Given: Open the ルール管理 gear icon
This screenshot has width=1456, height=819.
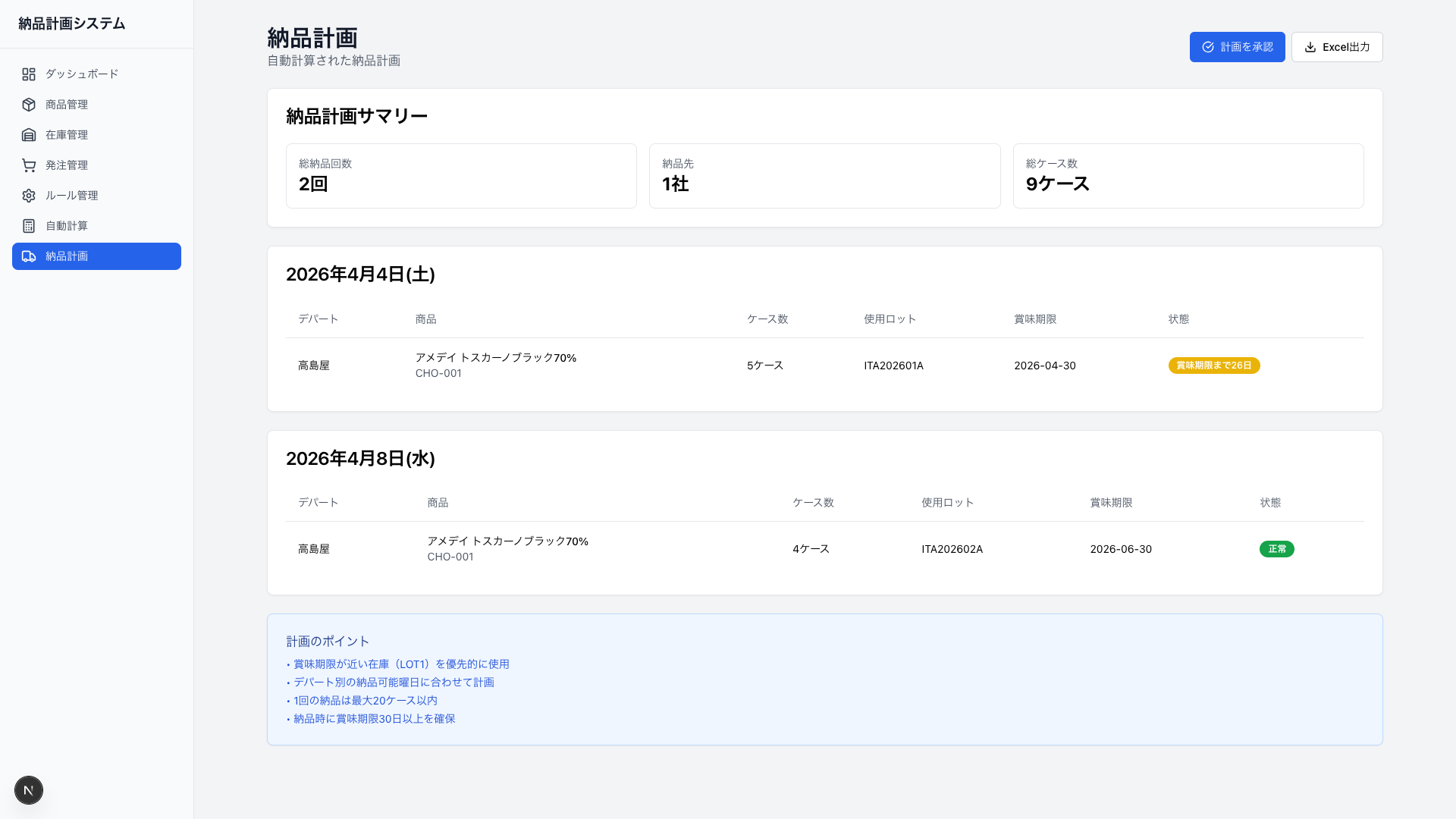Looking at the screenshot, I should 29,195.
